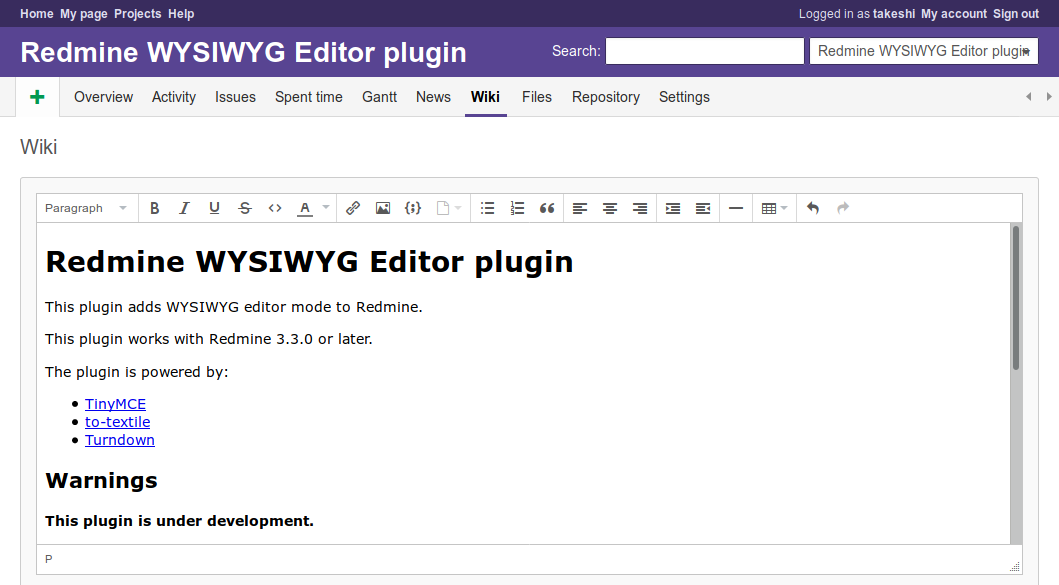1059x585 pixels.
Task: Open the Help link
Action: pyautogui.click(x=181, y=14)
